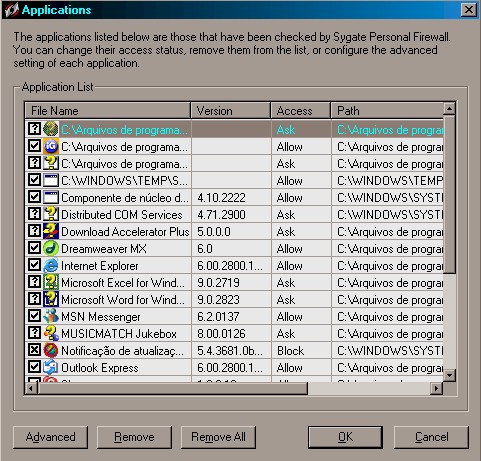Click the green globe icon in the highlighted first row
The width and height of the screenshot is (481, 461).
coord(51,129)
